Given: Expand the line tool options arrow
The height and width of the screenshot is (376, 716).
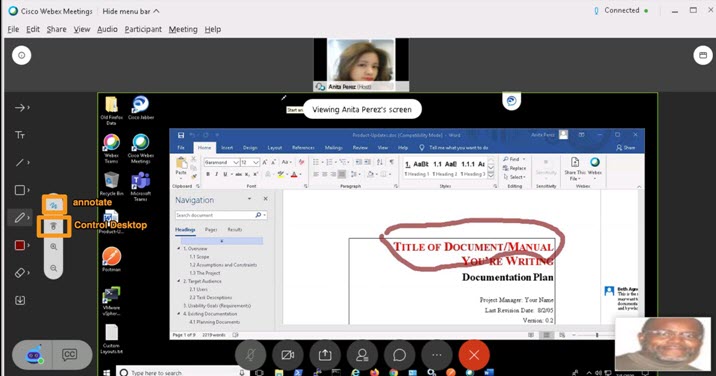Looking at the screenshot, I should 29,163.
